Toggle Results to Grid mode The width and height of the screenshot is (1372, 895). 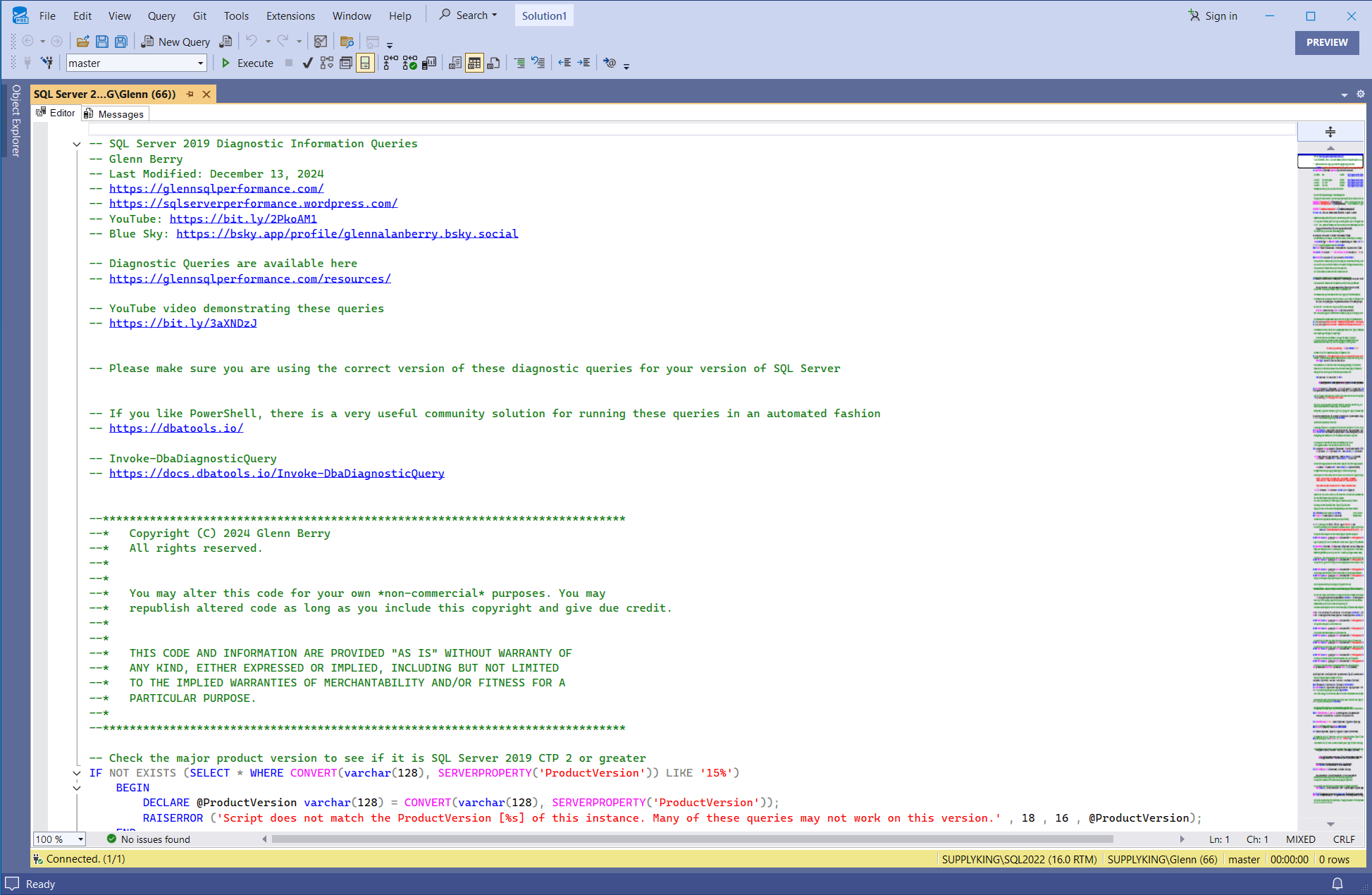pos(474,63)
